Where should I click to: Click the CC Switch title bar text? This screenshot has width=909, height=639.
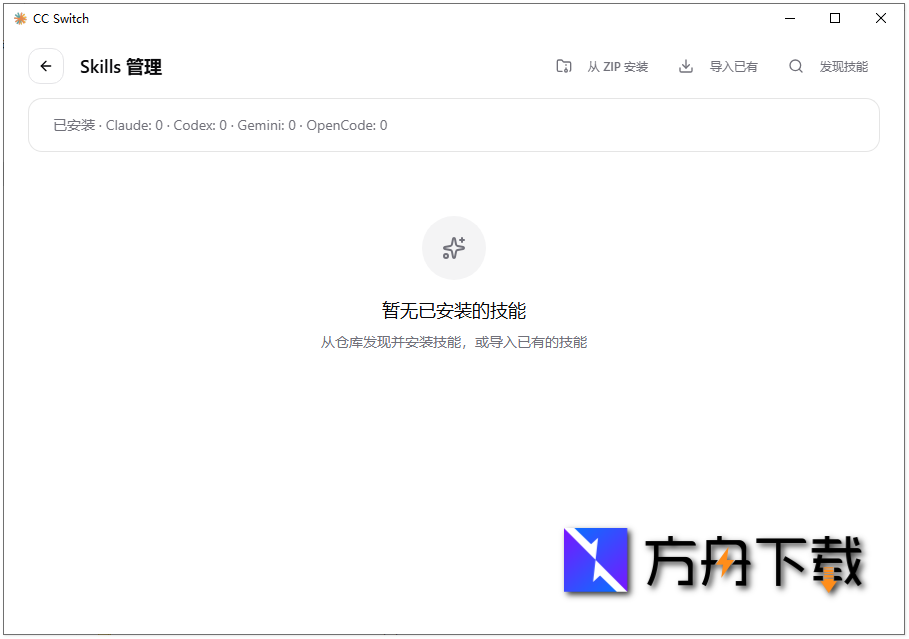[59, 18]
